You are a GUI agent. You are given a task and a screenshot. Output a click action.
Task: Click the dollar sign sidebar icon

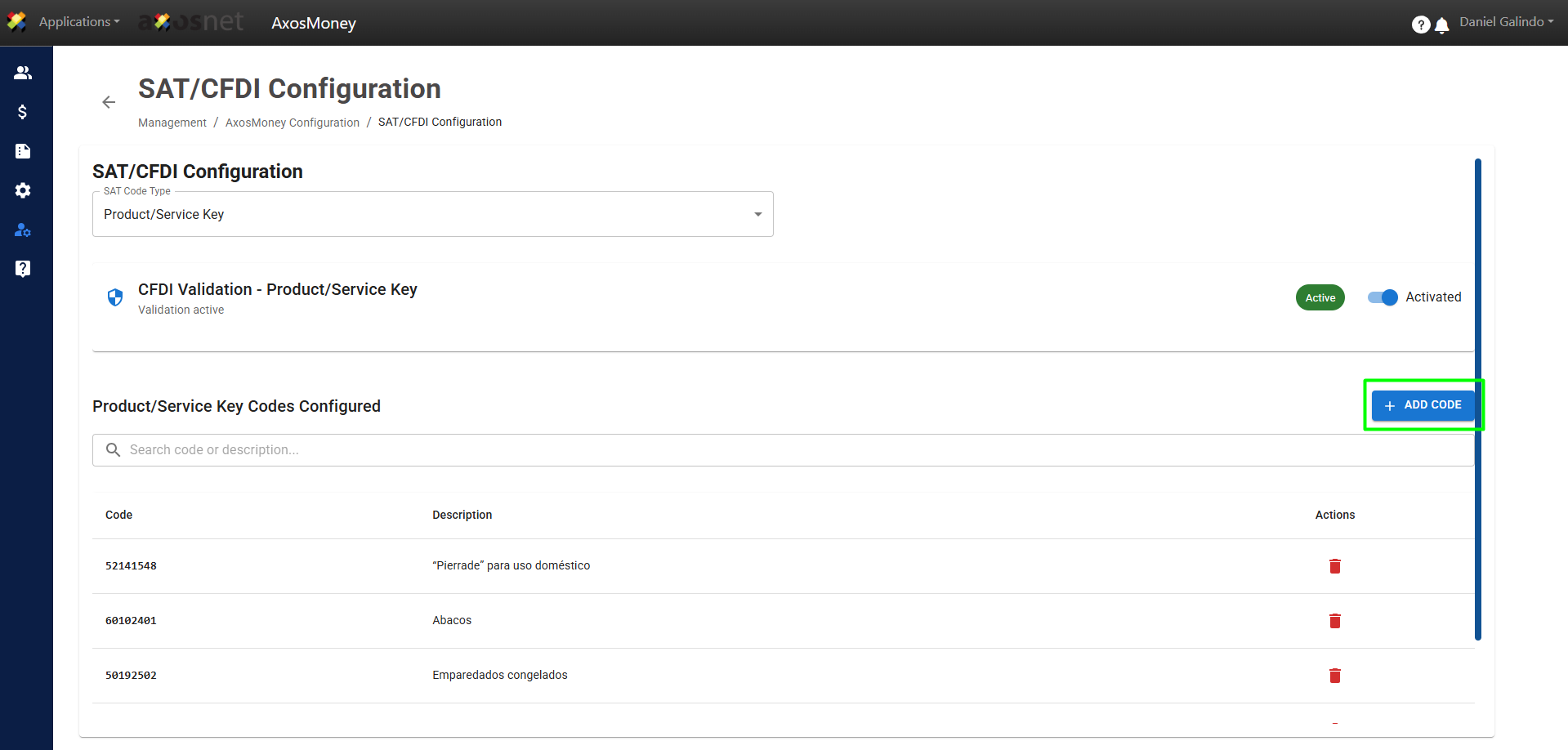pos(23,112)
